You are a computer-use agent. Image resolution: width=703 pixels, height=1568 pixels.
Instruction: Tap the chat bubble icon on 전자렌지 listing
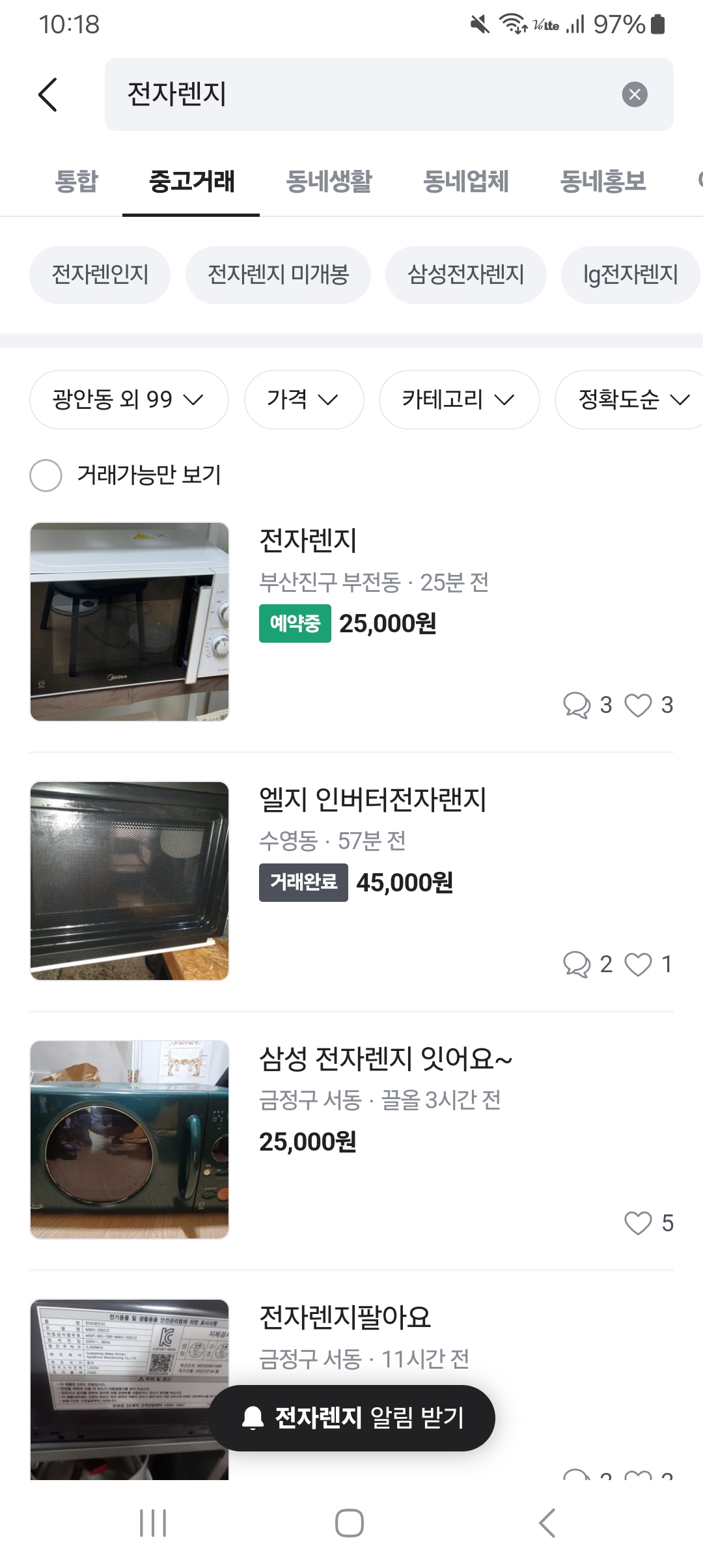click(x=576, y=705)
